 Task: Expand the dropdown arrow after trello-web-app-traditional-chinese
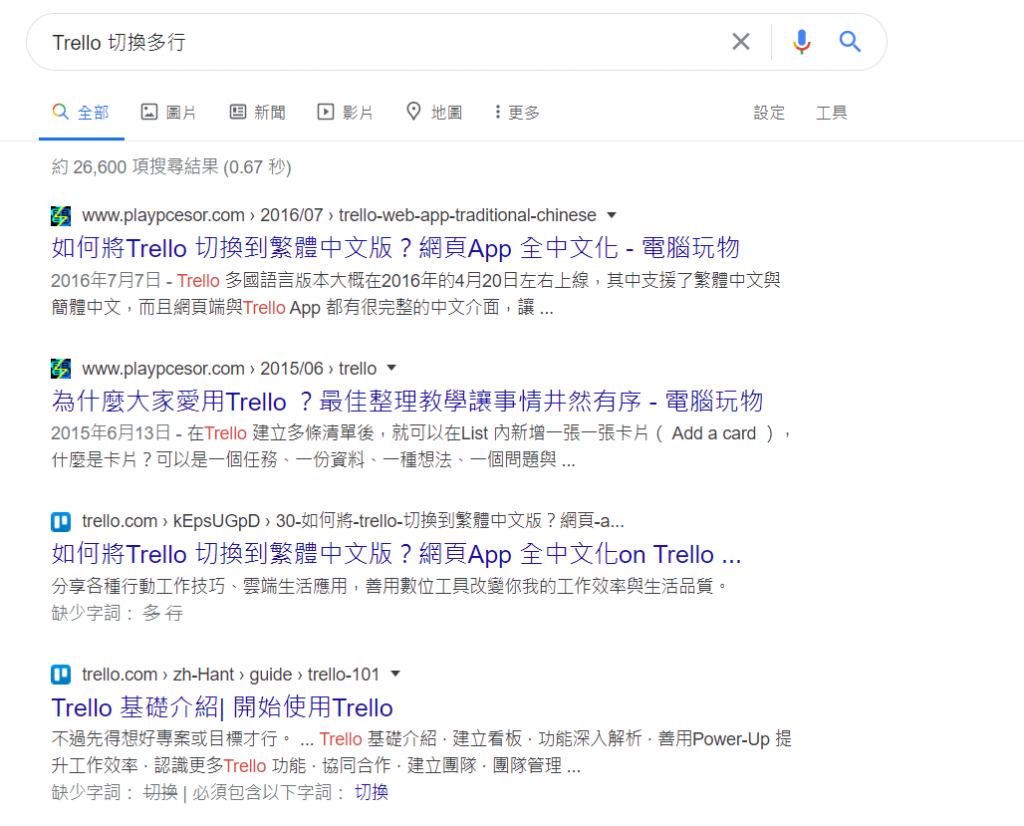tap(611, 215)
